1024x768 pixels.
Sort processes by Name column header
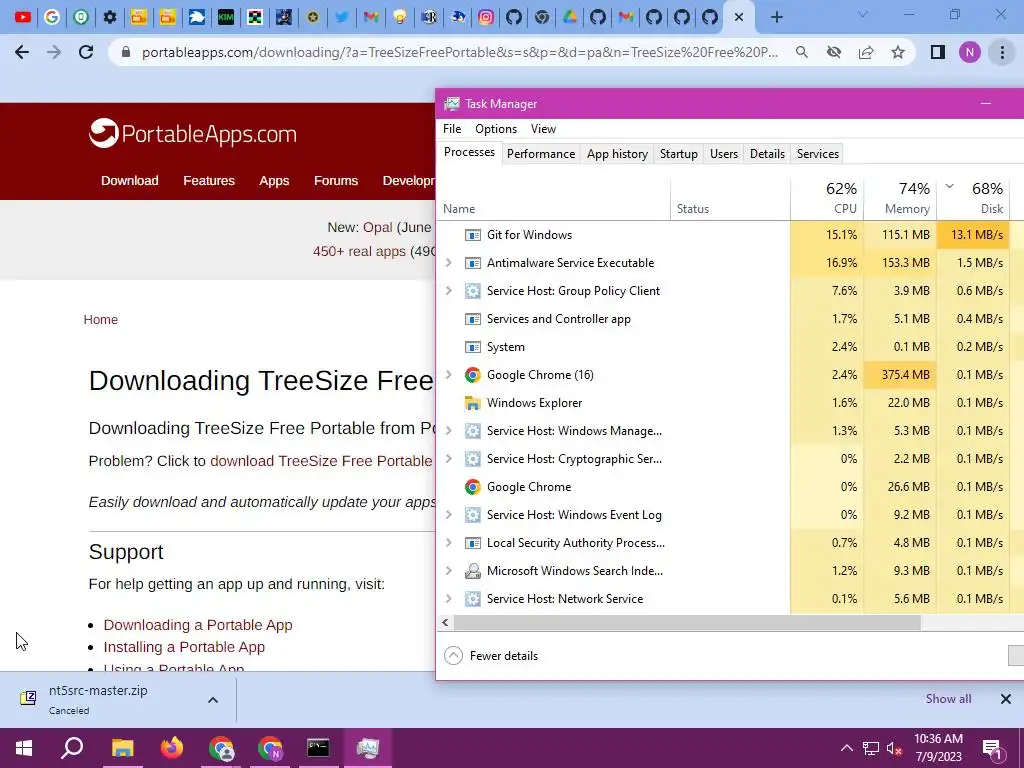click(554, 199)
